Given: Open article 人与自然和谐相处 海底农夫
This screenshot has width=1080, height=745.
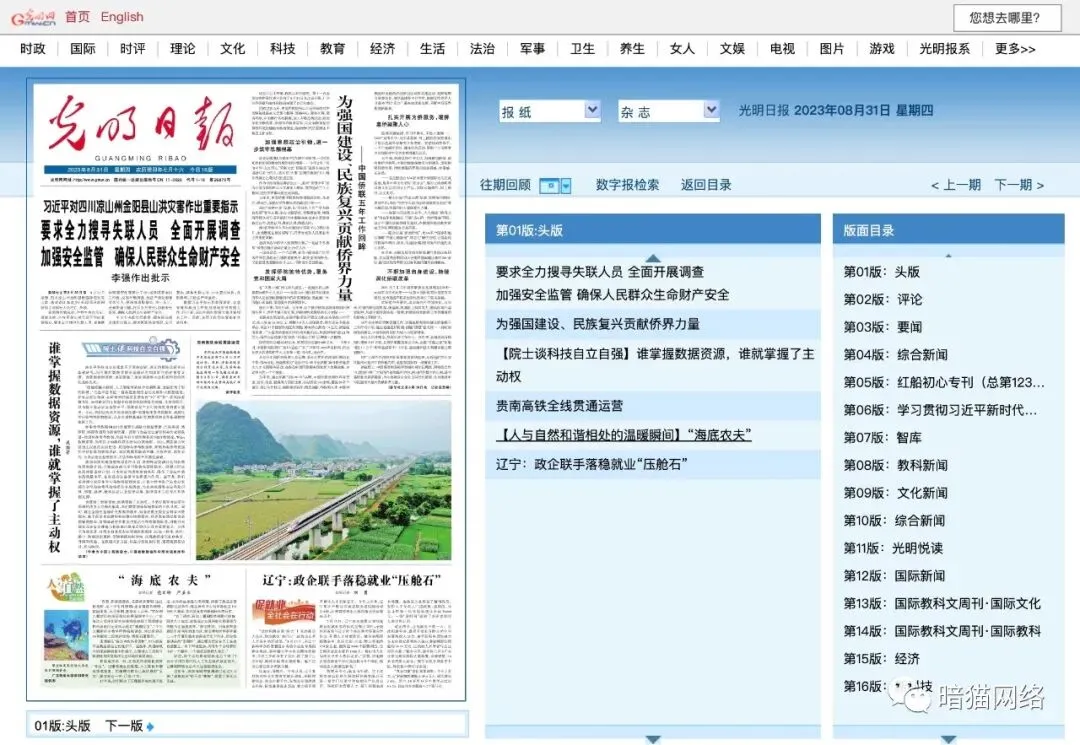Looking at the screenshot, I should pyautogui.click(x=623, y=434).
